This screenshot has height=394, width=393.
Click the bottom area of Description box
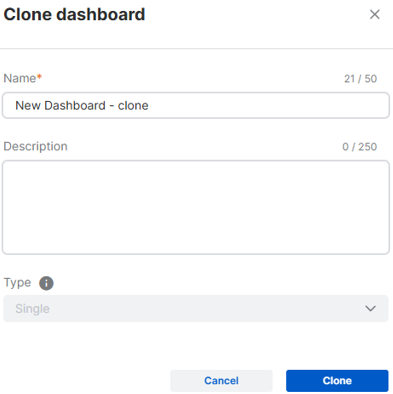click(196, 242)
